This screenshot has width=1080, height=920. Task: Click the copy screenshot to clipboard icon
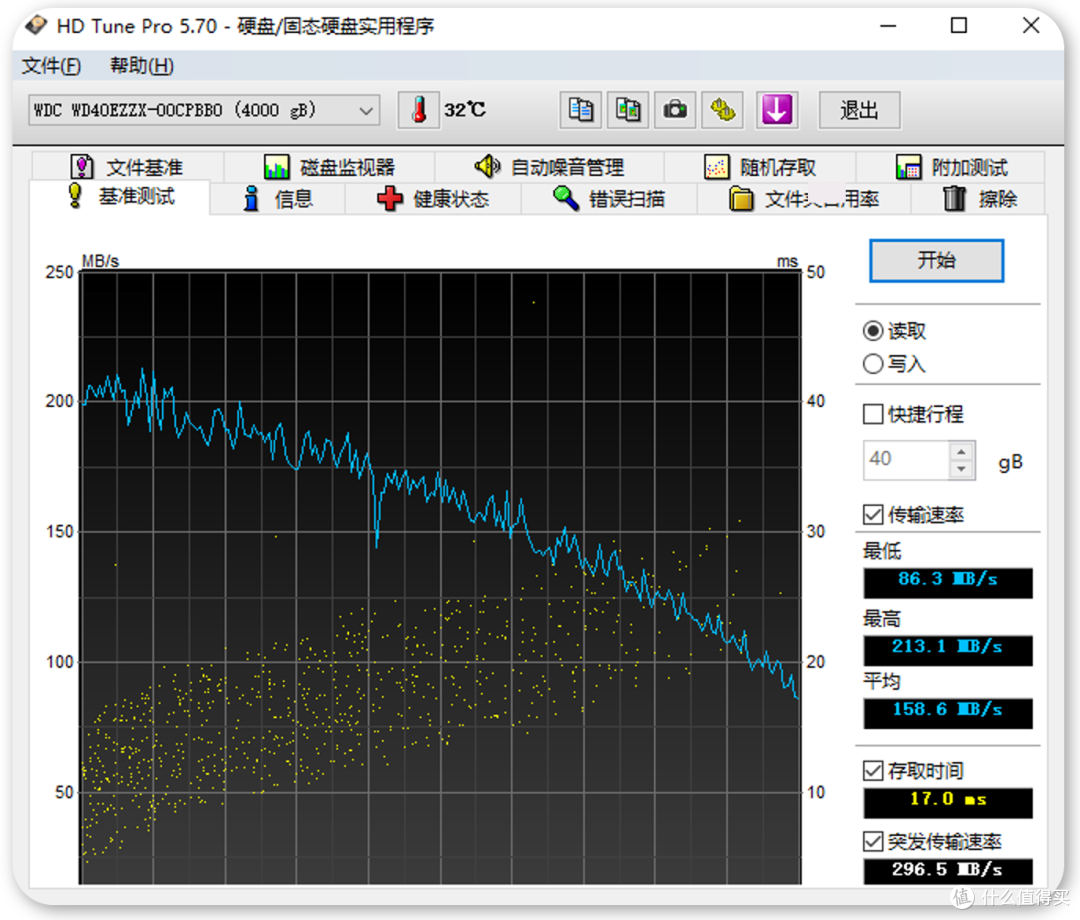[x=627, y=110]
